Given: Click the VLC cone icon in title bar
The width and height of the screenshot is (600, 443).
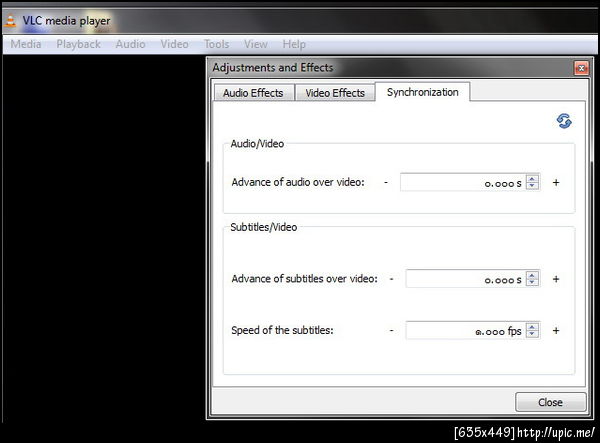Looking at the screenshot, I should tap(10, 20).
